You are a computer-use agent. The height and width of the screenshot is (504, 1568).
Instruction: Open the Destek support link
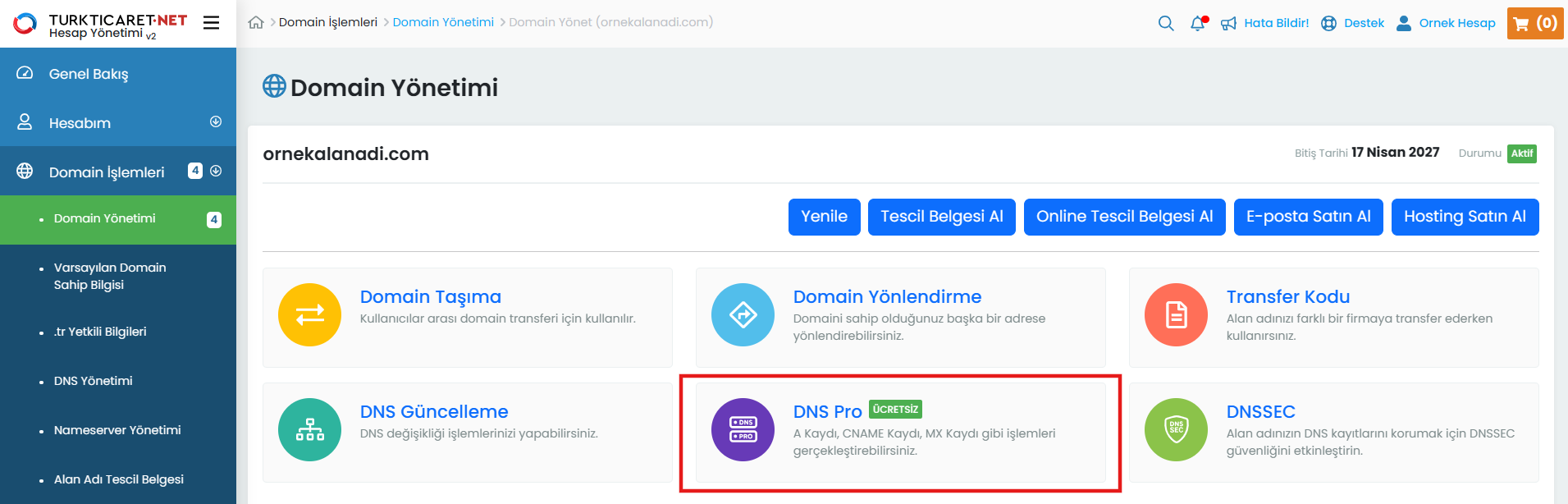[1353, 23]
